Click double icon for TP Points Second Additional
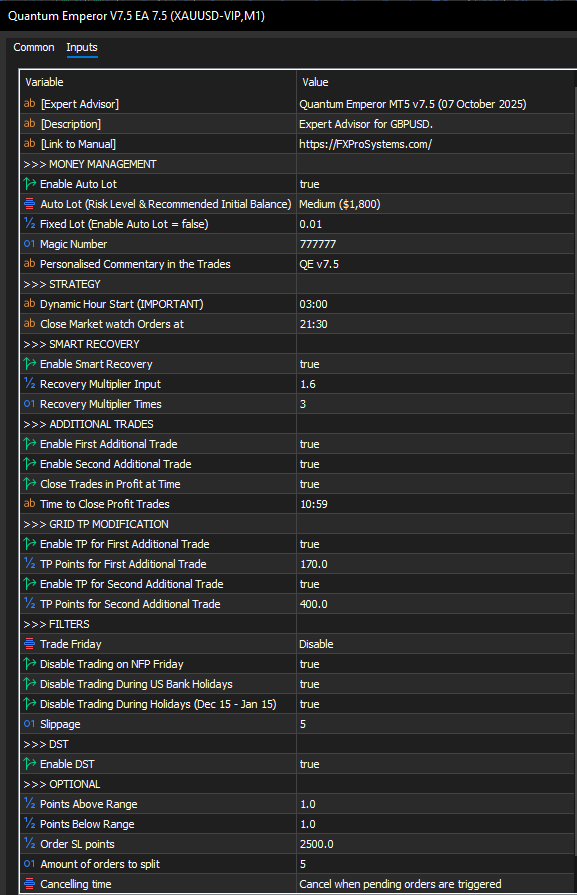Screen dimensions: 577x895 tap(30, 603)
